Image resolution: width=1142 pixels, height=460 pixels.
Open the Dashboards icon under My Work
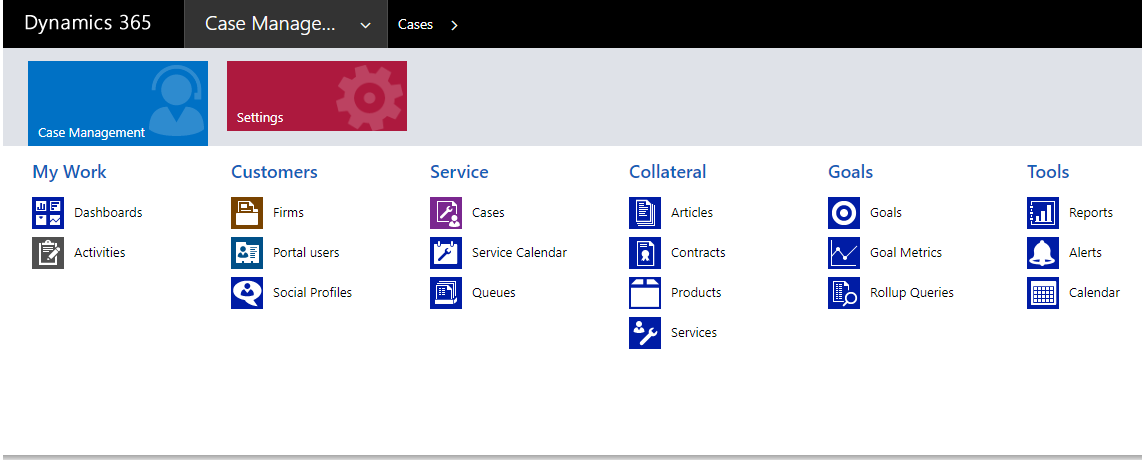tap(48, 213)
